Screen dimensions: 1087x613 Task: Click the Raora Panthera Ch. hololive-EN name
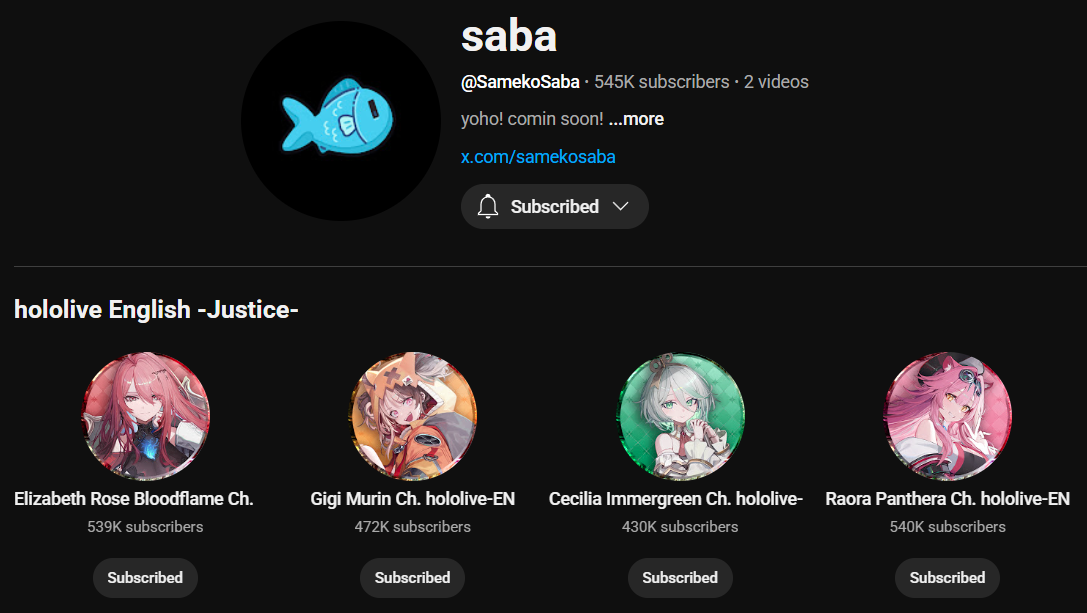948,499
